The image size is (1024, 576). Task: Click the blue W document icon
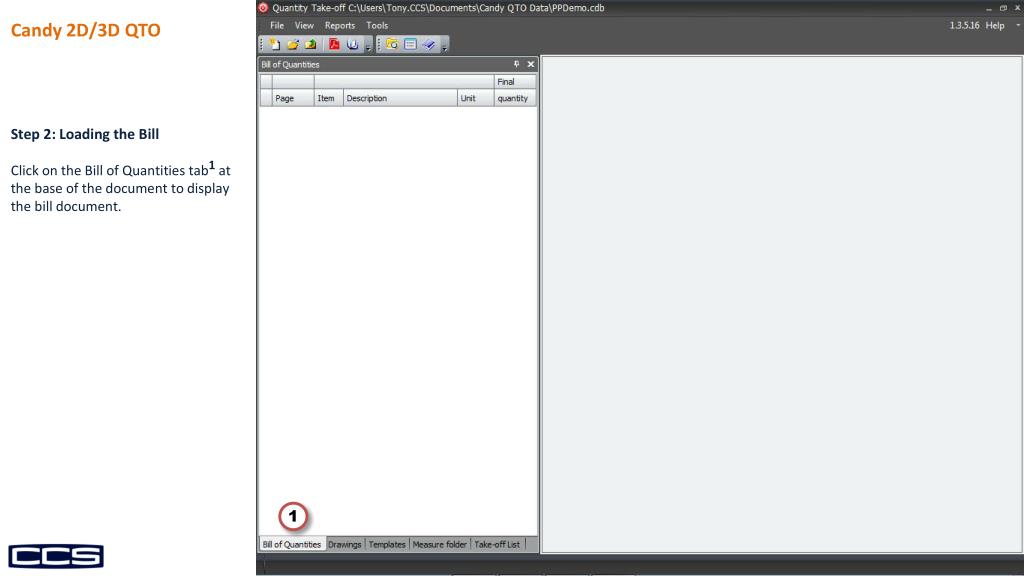pos(353,44)
